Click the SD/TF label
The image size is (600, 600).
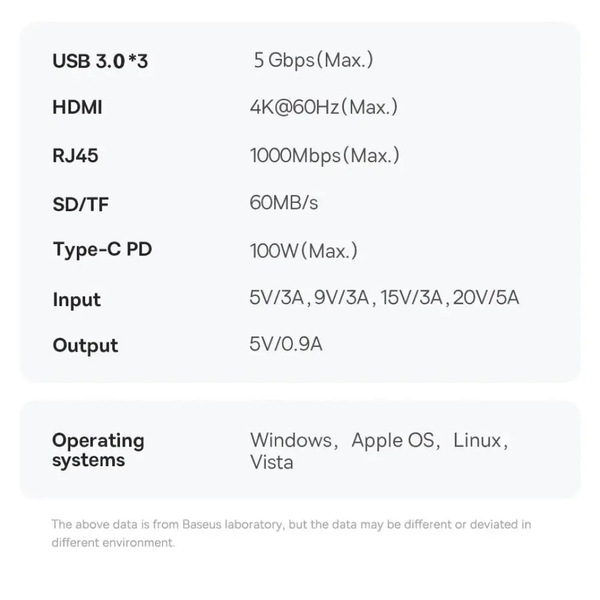pos(81,204)
